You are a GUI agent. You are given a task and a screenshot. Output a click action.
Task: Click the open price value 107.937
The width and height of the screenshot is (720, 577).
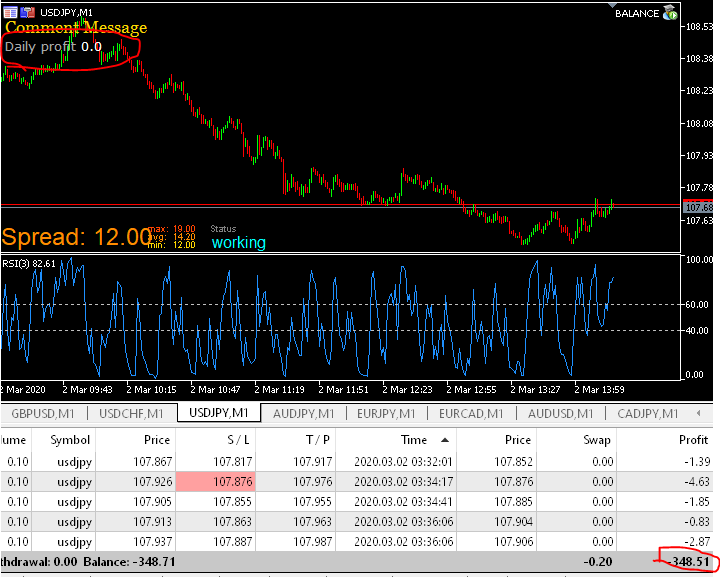(x=152, y=542)
